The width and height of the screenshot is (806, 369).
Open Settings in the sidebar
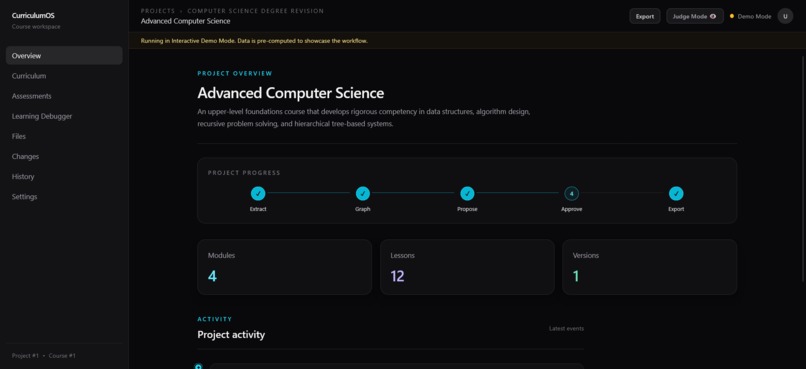64,196
